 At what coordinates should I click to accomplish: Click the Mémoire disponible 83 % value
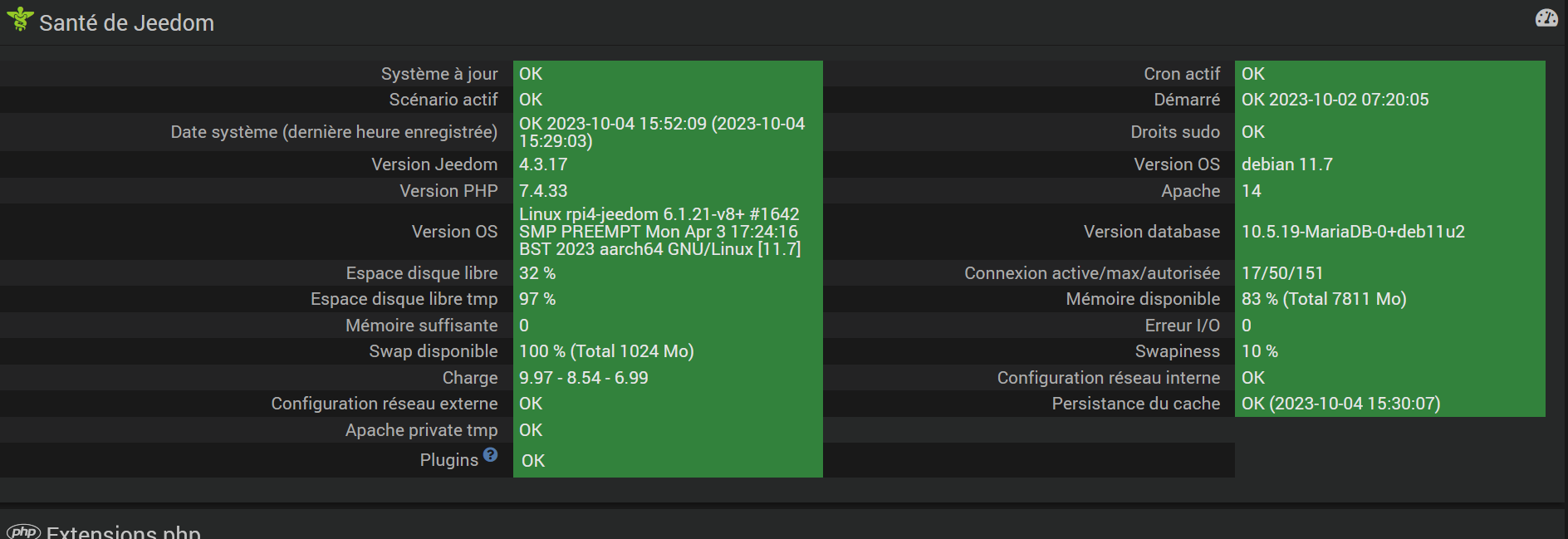pos(1324,299)
